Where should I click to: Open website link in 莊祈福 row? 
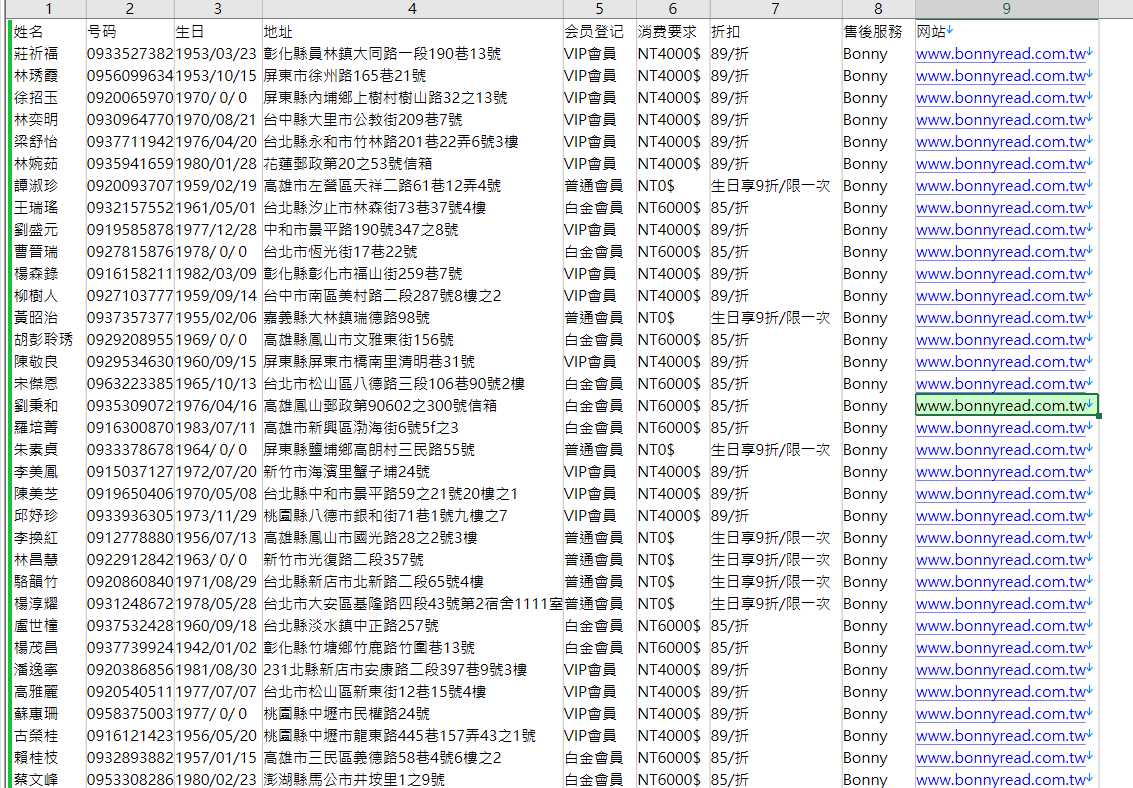coord(1001,54)
